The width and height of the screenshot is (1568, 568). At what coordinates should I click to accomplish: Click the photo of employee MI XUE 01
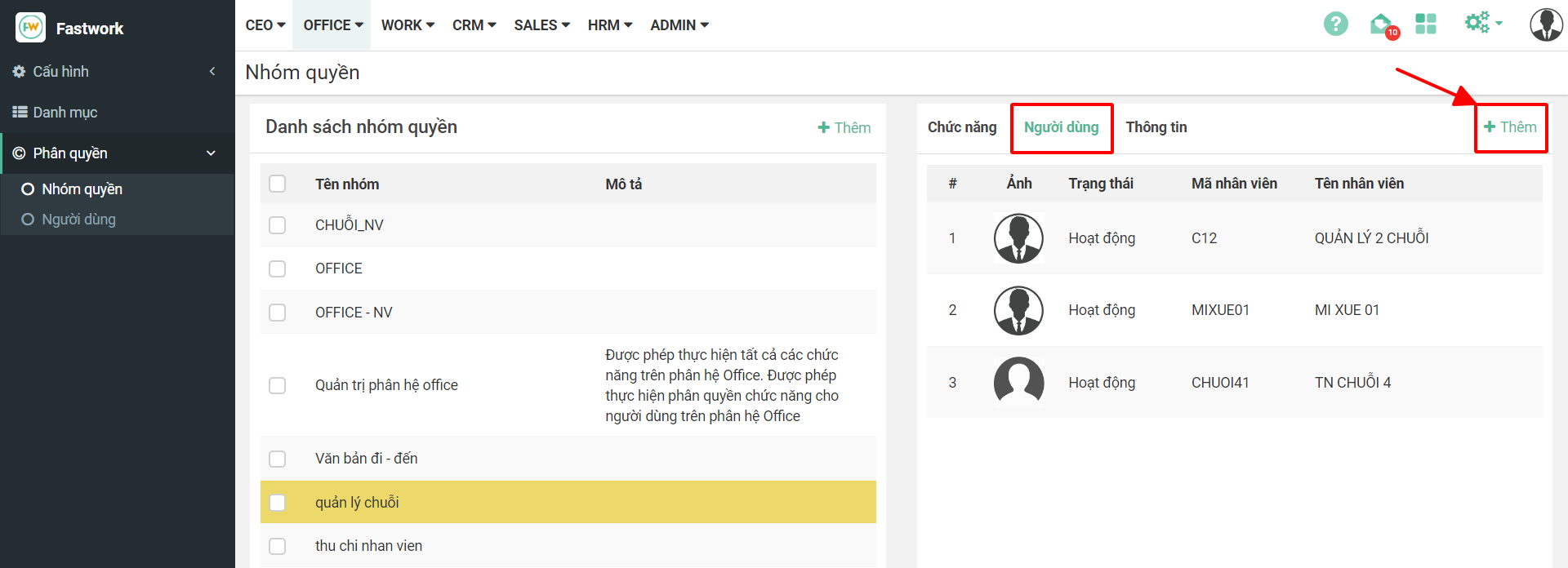coord(1018,310)
